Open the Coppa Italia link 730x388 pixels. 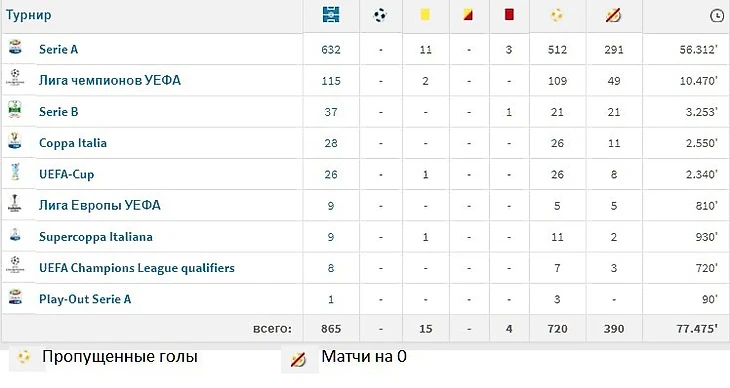73,143
